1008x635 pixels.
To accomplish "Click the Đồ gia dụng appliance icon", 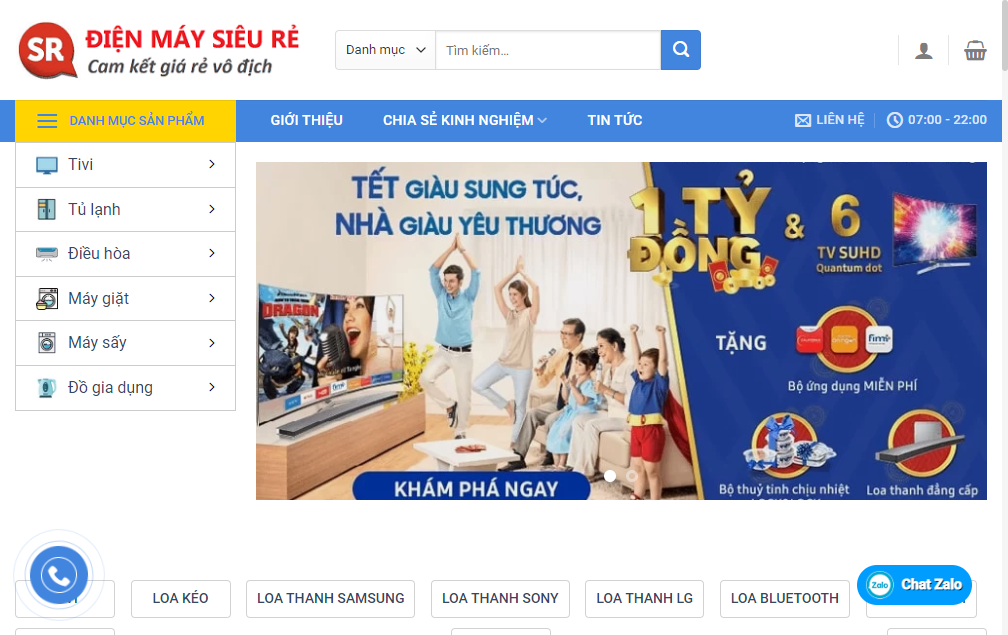I will pos(46,388).
